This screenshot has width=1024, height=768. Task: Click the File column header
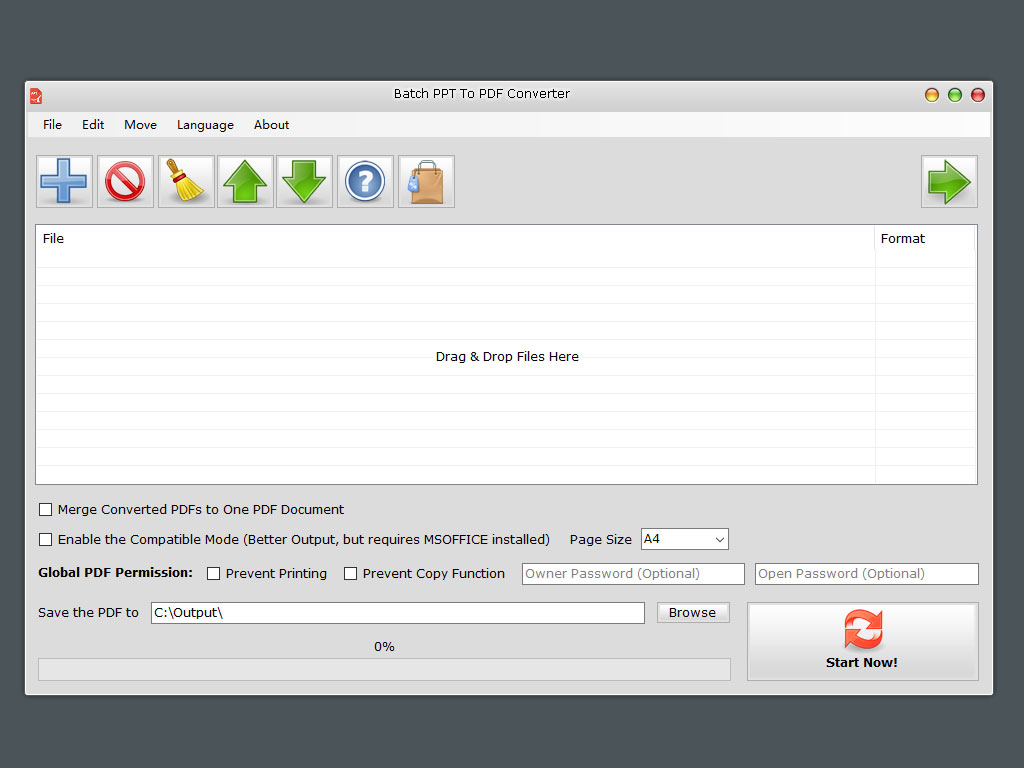[455, 238]
